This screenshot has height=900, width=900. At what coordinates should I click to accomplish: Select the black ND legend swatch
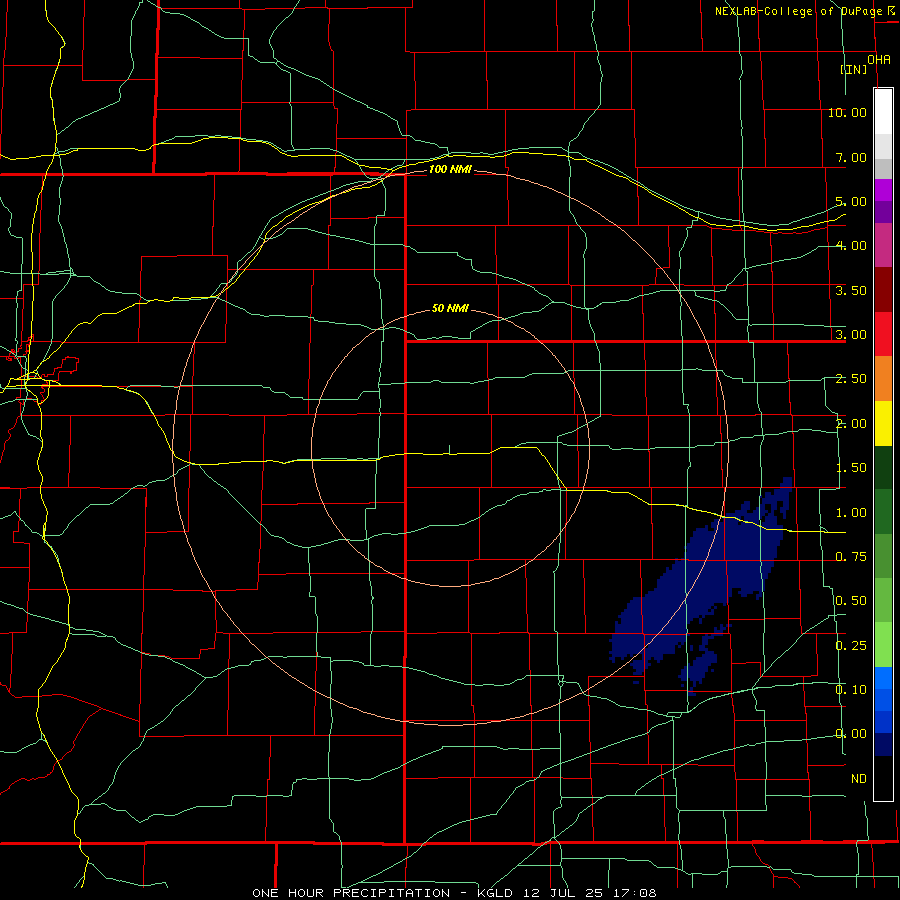[883, 778]
